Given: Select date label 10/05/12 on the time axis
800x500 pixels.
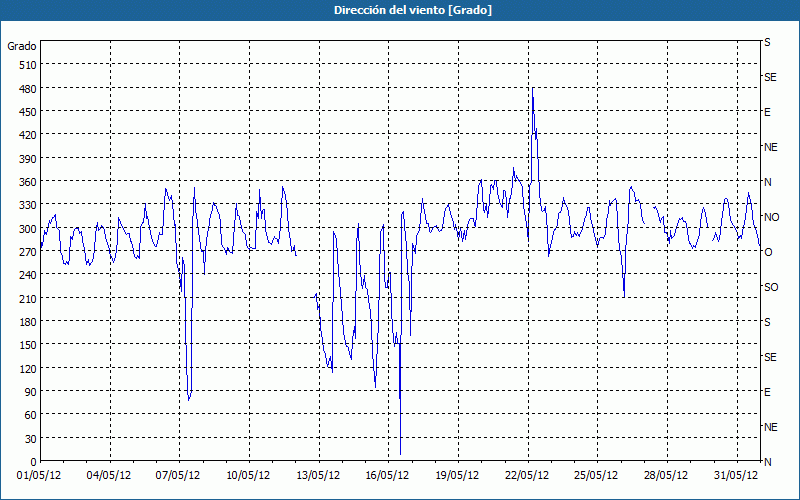Looking at the screenshot, I should [248, 476].
